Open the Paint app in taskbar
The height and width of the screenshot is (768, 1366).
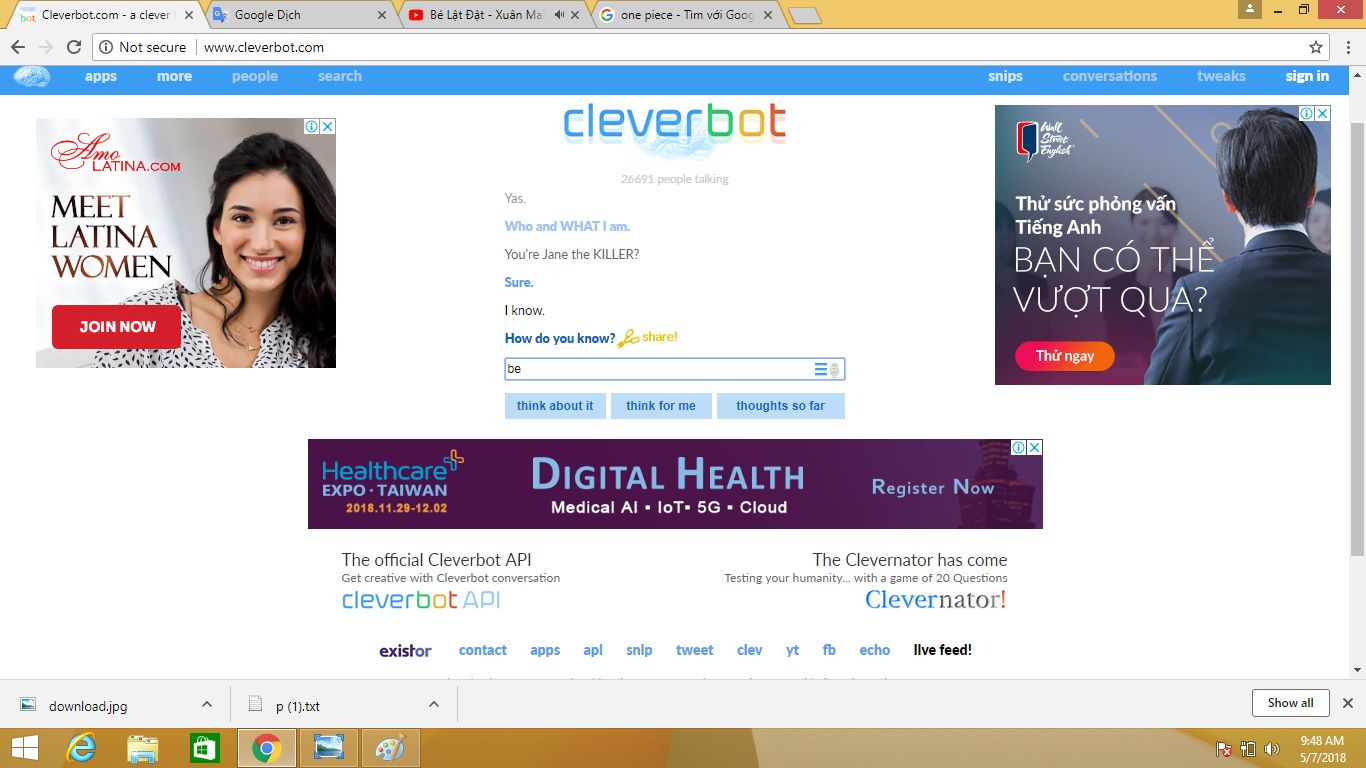click(x=390, y=748)
